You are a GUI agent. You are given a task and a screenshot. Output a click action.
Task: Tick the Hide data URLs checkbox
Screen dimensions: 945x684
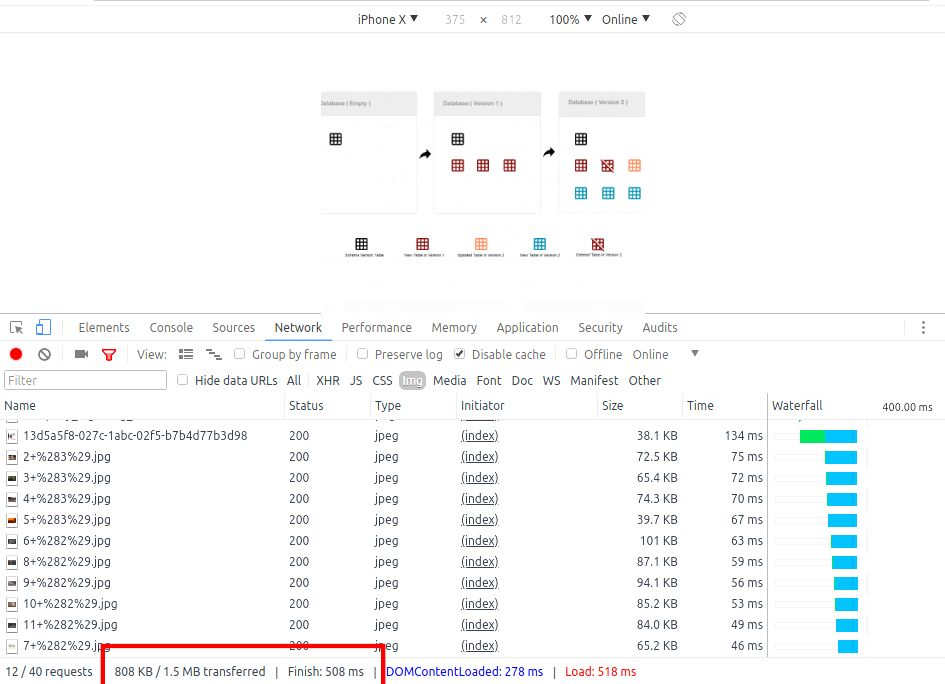tap(182, 380)
